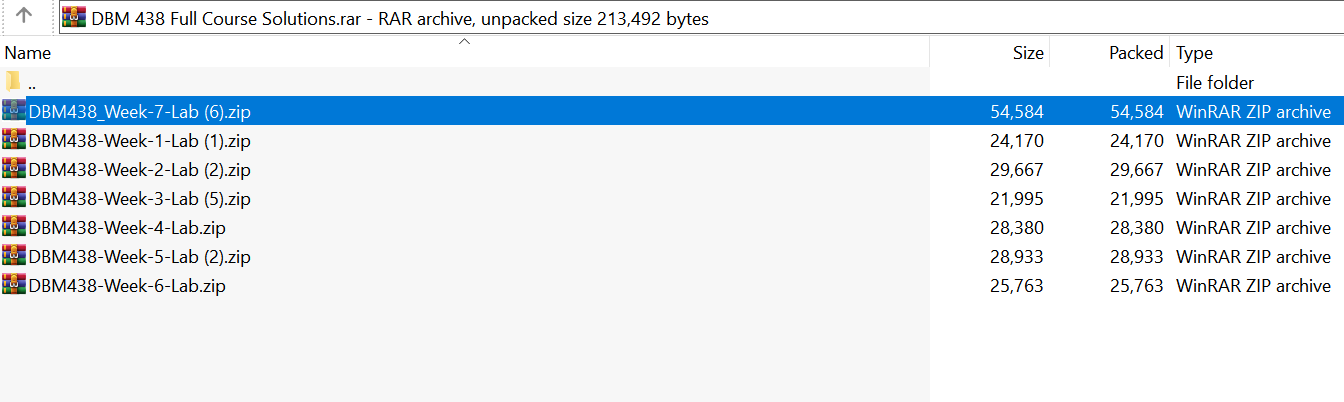
Task: Click the DBM438-Week-3-Lab (5).zip archive icon
Action: click(14, 198)
